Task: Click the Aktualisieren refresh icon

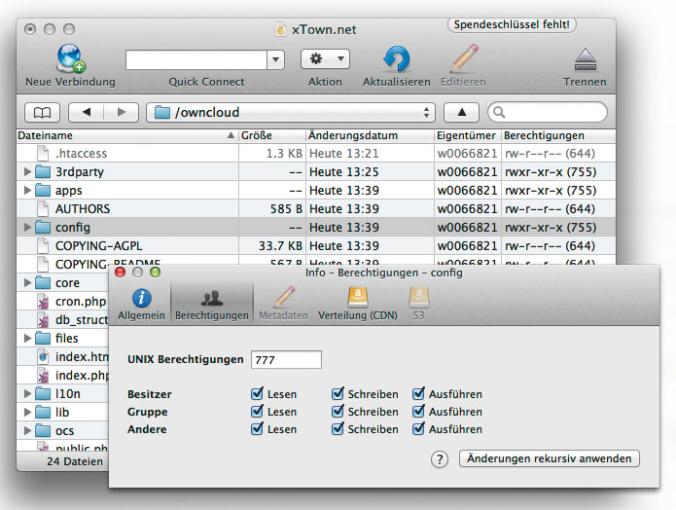Action: pyautogui.click(x=396, y=59)
